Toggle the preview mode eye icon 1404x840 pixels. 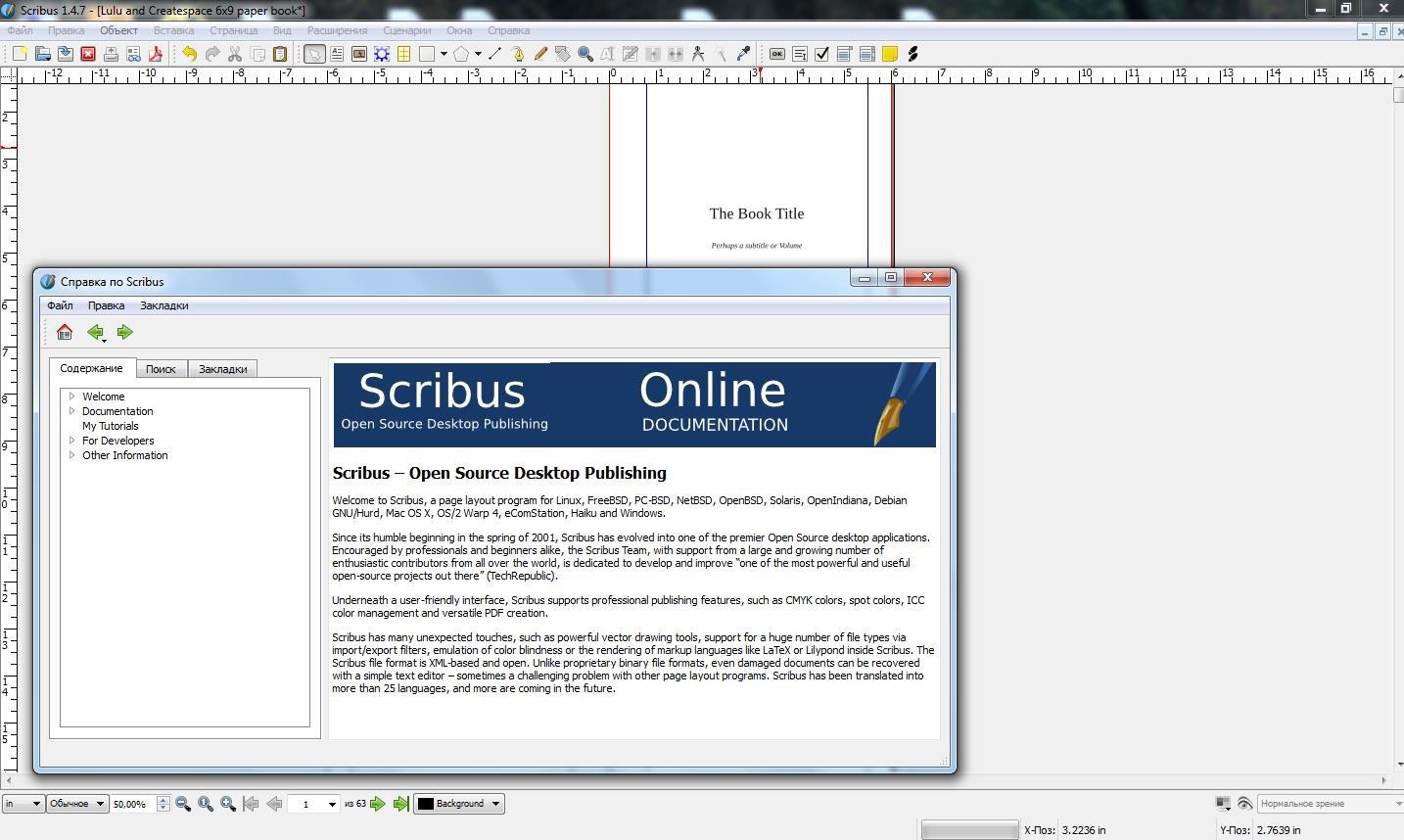[1244, 804]
